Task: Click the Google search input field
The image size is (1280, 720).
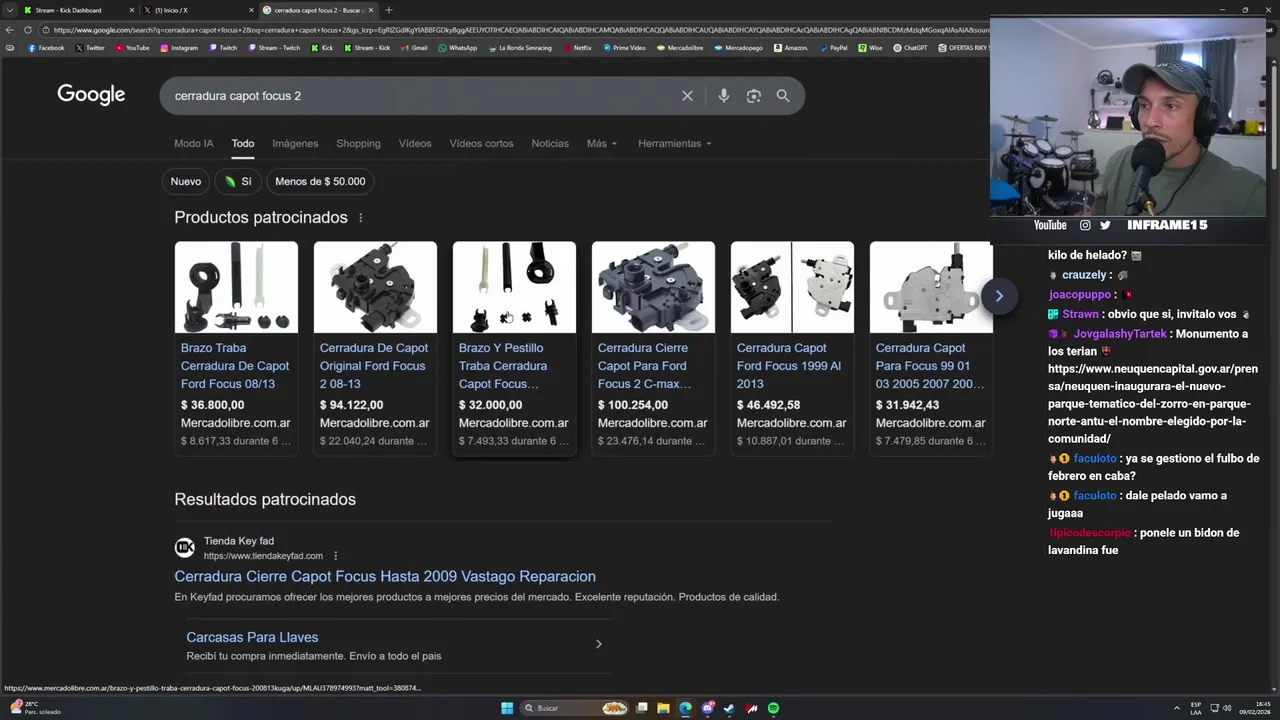Action: coord(420,96)
